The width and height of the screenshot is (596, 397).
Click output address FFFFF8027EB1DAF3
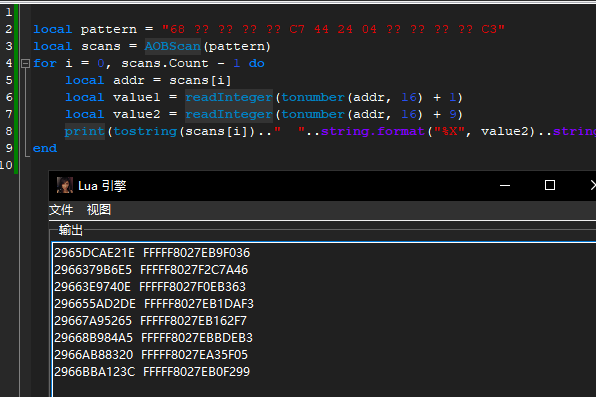pos(199,304)
